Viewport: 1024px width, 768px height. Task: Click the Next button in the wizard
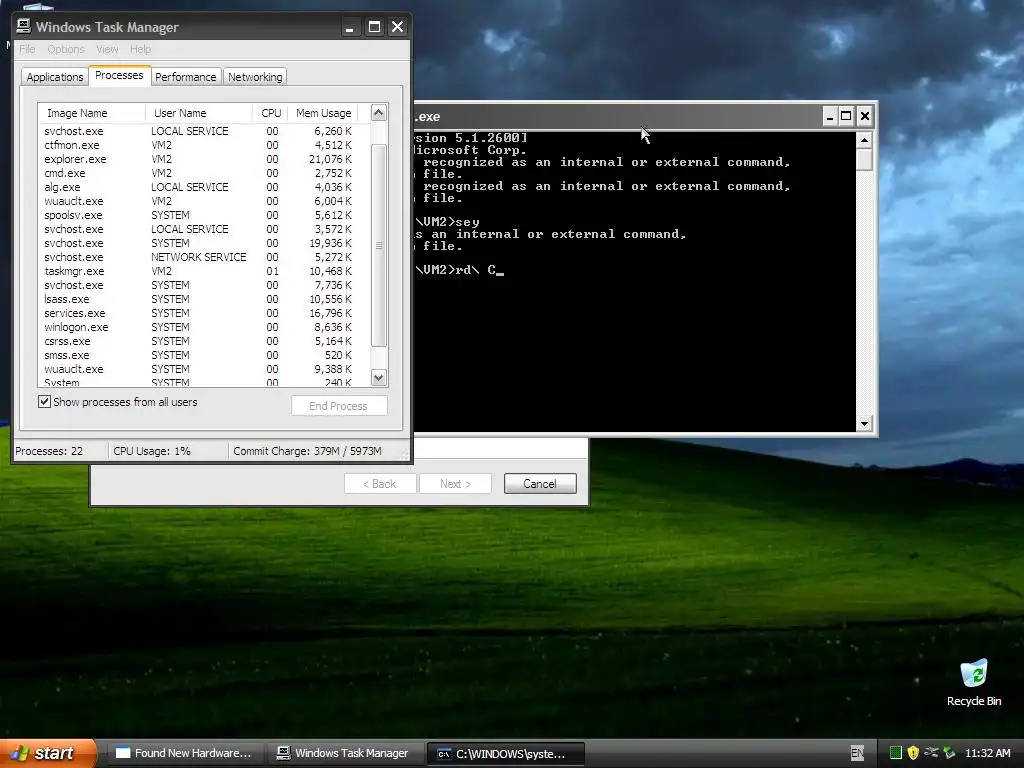point(455,484)
